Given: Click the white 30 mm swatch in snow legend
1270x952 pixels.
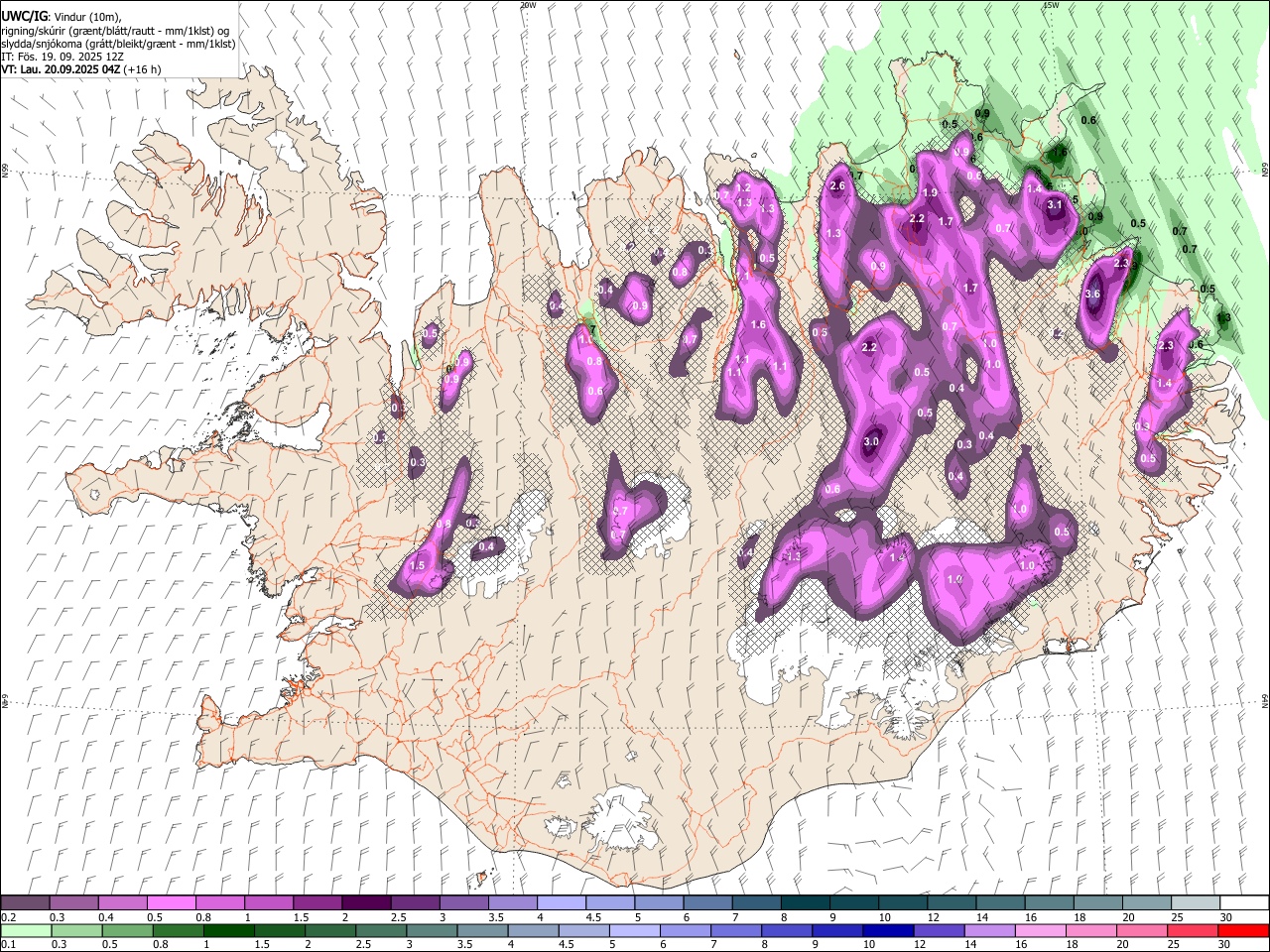Looking at the screenshot, I should (1243, 903).
